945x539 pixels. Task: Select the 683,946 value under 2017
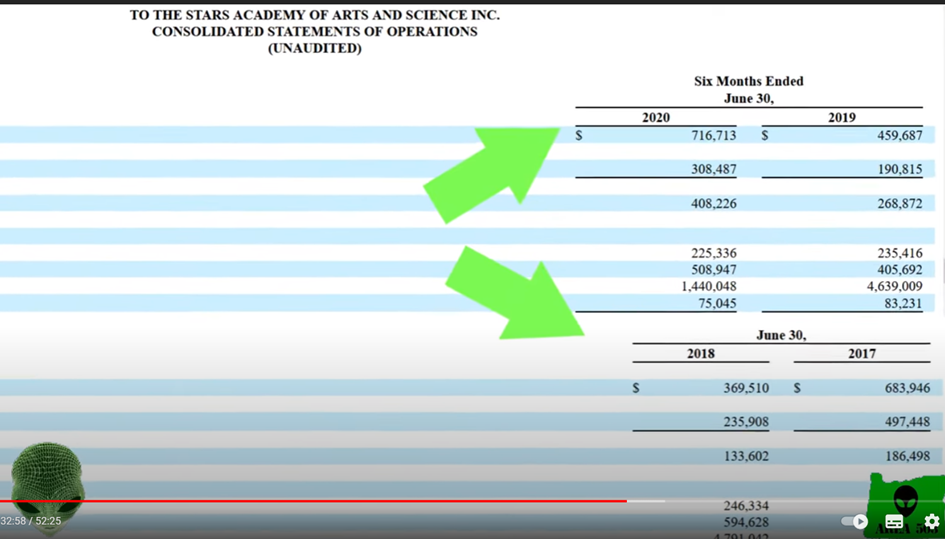pyautogui.click(x=908, y=388)
